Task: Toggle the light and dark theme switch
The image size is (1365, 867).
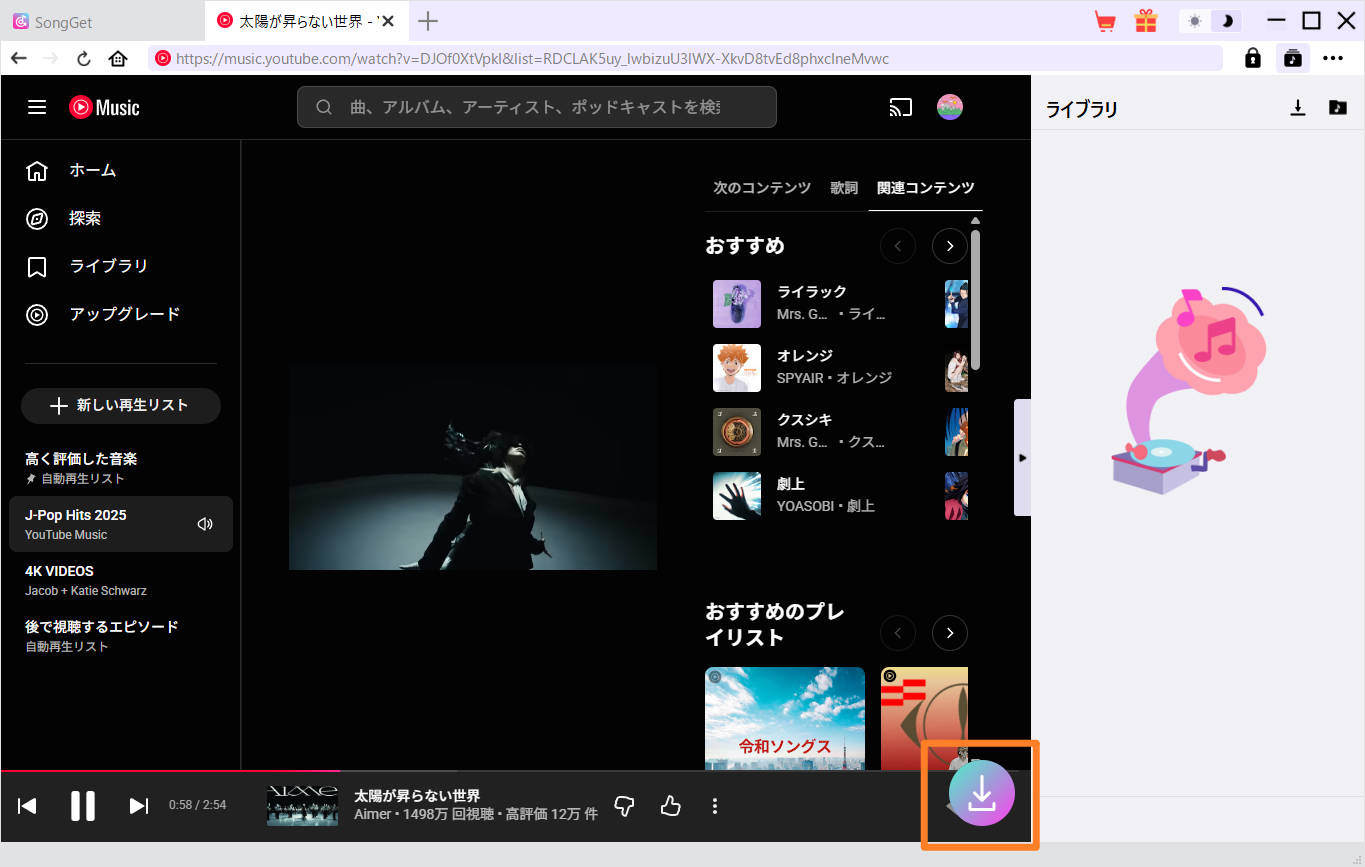Action: (1210, 21)
